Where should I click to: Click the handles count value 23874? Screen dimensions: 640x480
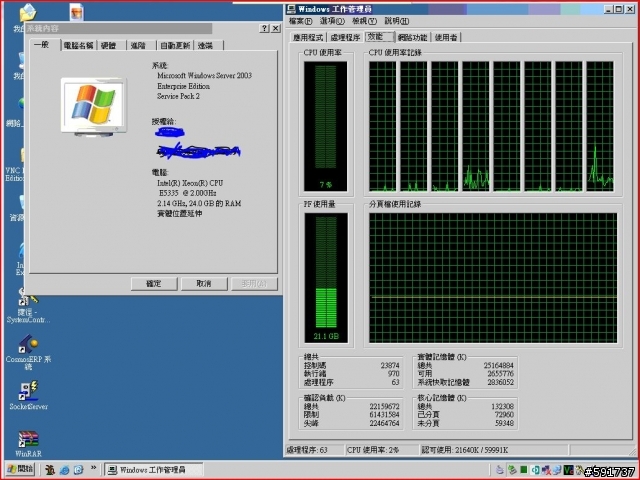[390, 366]
